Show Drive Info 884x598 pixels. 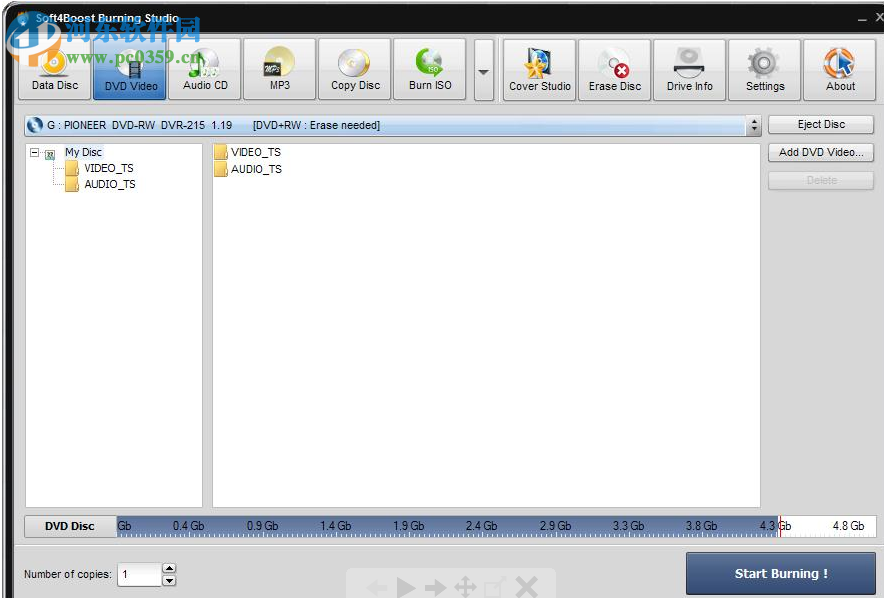[x=689, y=70]
